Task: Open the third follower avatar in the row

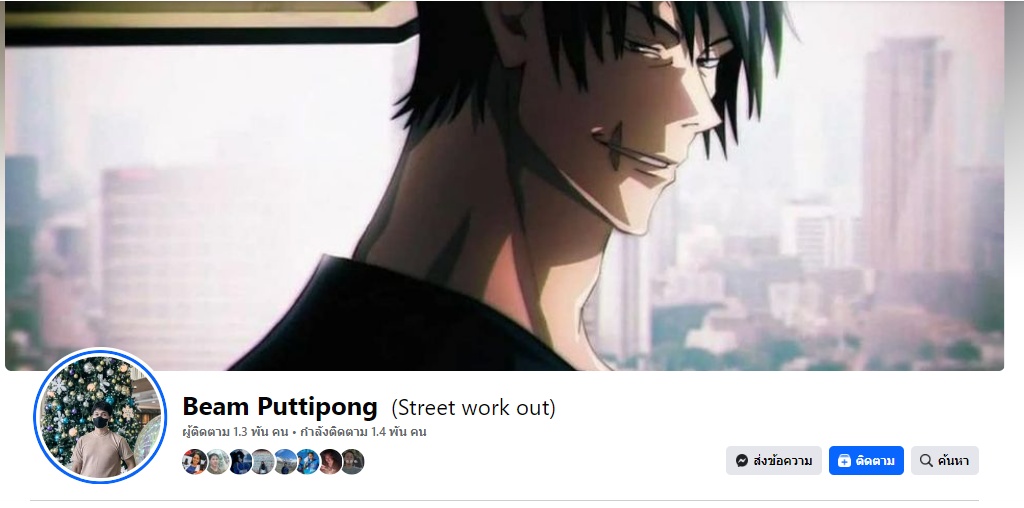Action: pyautogui.click(x=240, y=462)
